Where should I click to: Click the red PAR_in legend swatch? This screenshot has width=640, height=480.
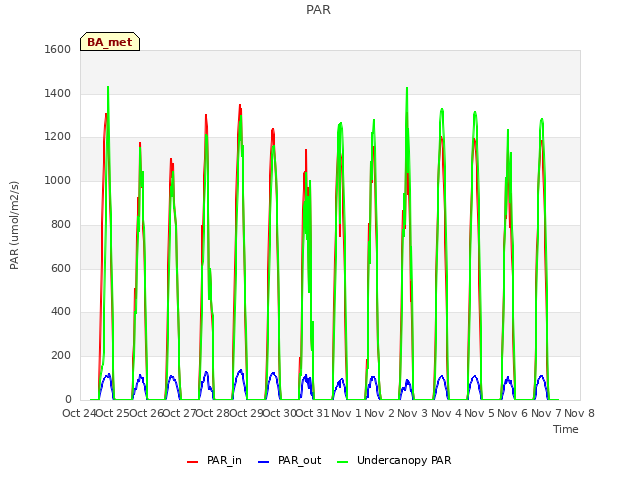192,462
